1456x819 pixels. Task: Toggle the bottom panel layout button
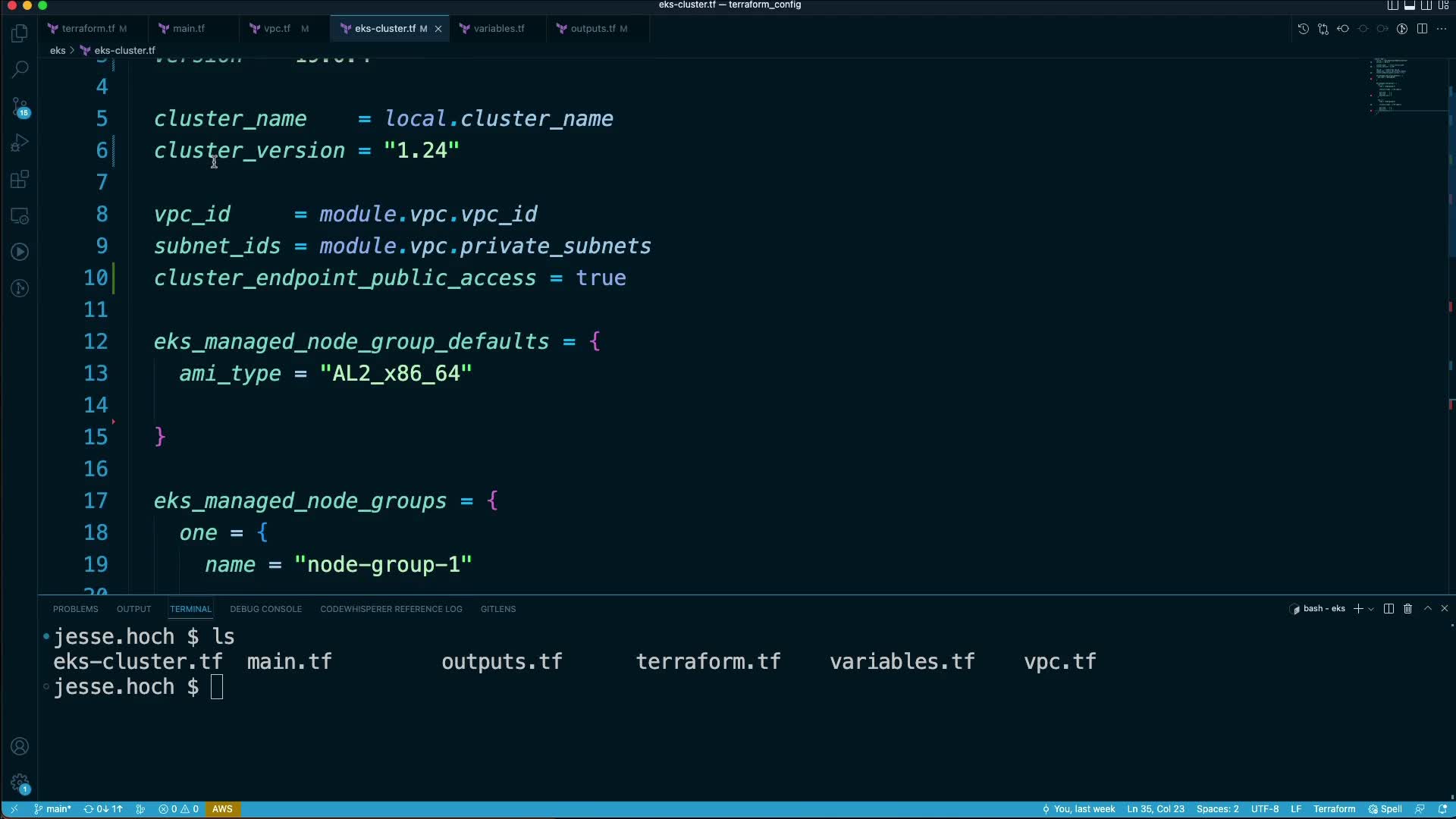tap(1409, 5)
